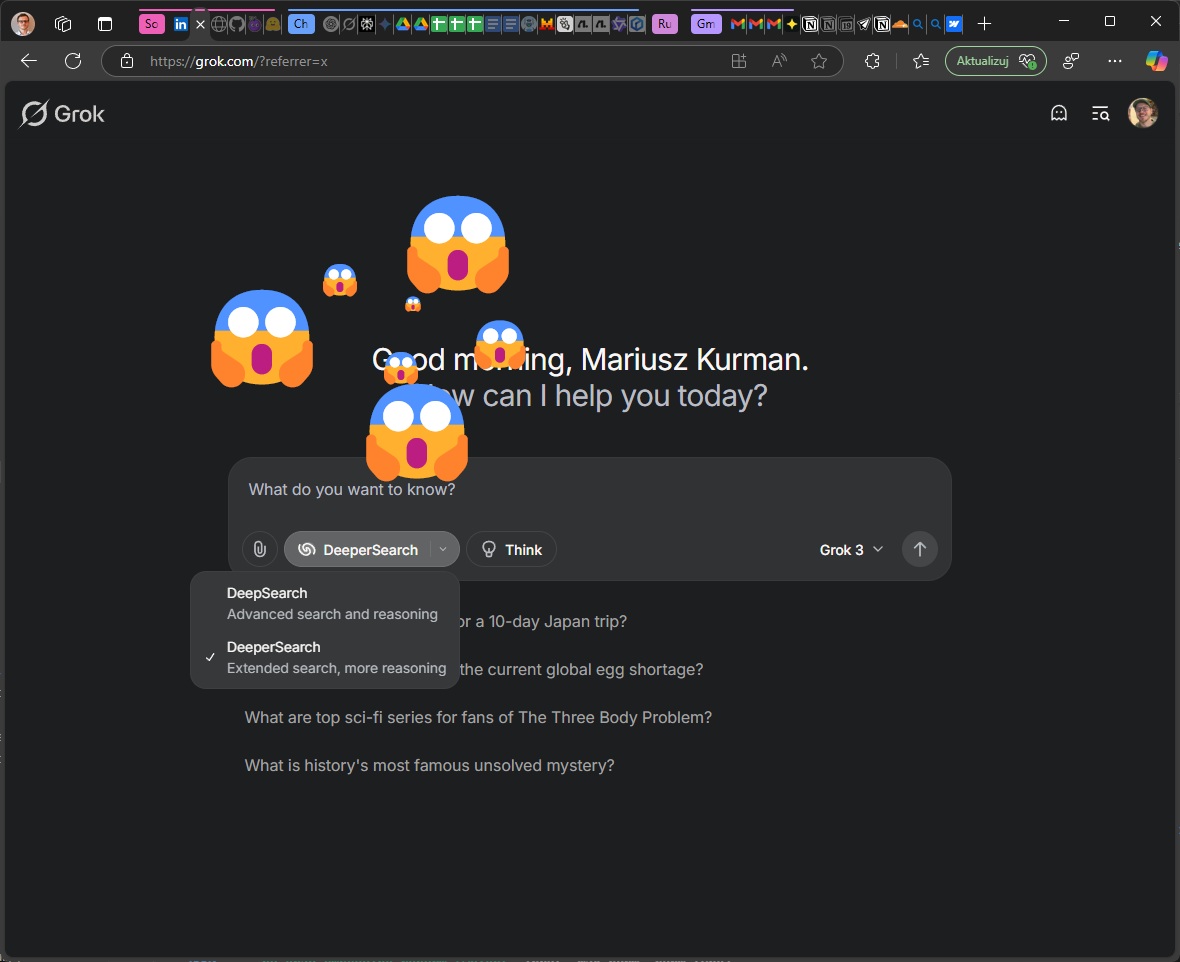Open private chat ghost icon

[1059, 114]
